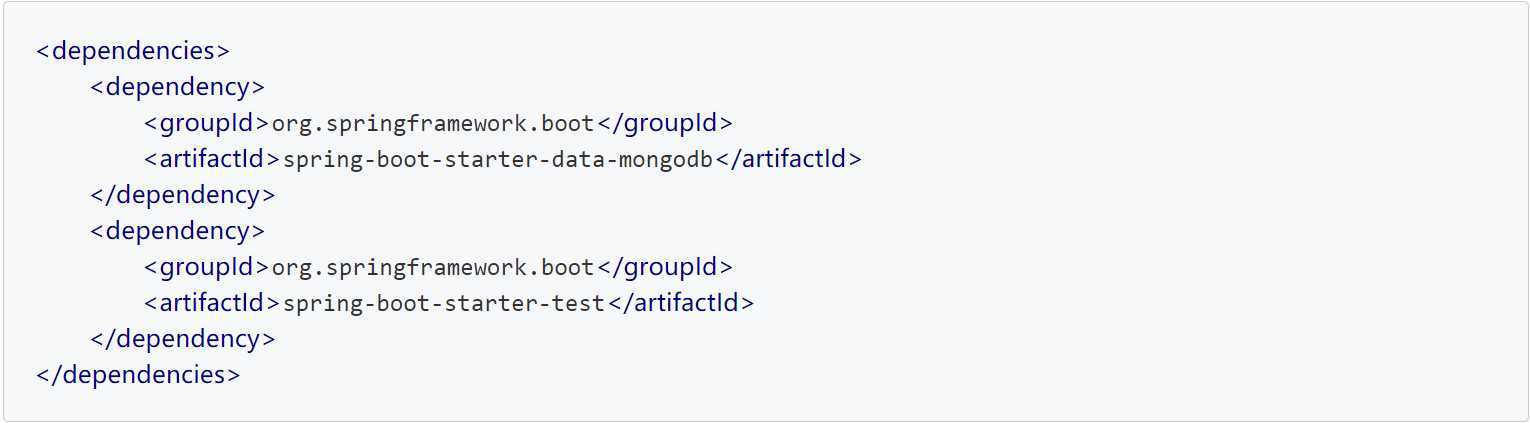1530x423 pixels.
Task: Click closing artifactId tag after starter-test
Action: pyautogui.click(x=680, y=303)
